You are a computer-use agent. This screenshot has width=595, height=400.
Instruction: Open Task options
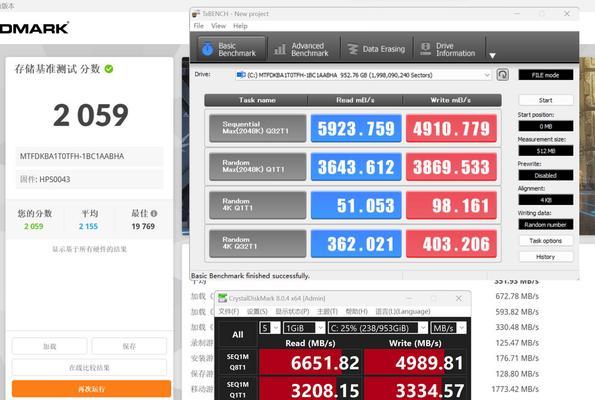click(x=546, y=241)
